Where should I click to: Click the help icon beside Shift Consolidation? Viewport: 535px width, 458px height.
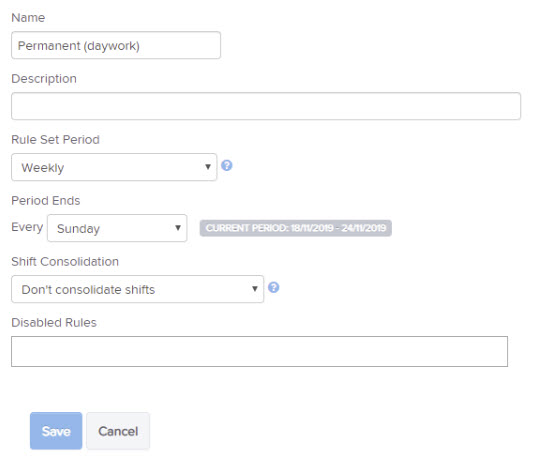(274, 287)
